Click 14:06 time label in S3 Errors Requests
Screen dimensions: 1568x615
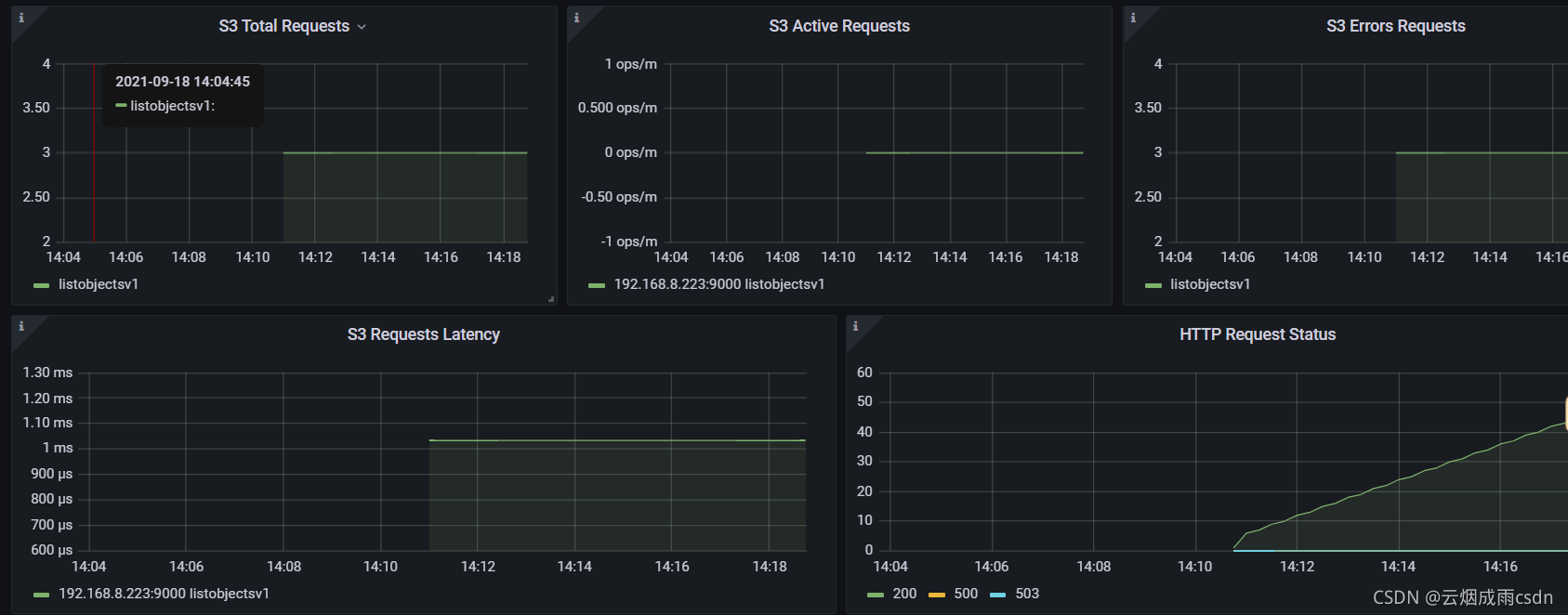coord(1238,257)
